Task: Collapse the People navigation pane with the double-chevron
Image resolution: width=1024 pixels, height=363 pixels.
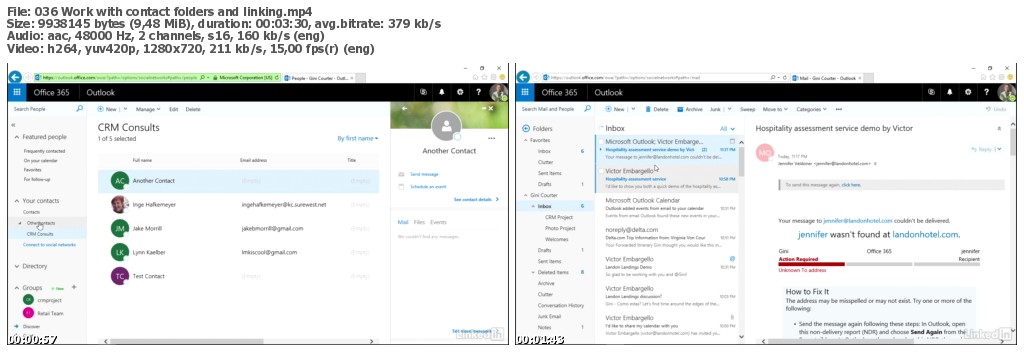Action: pyautogui.click(x=14, y=124)
